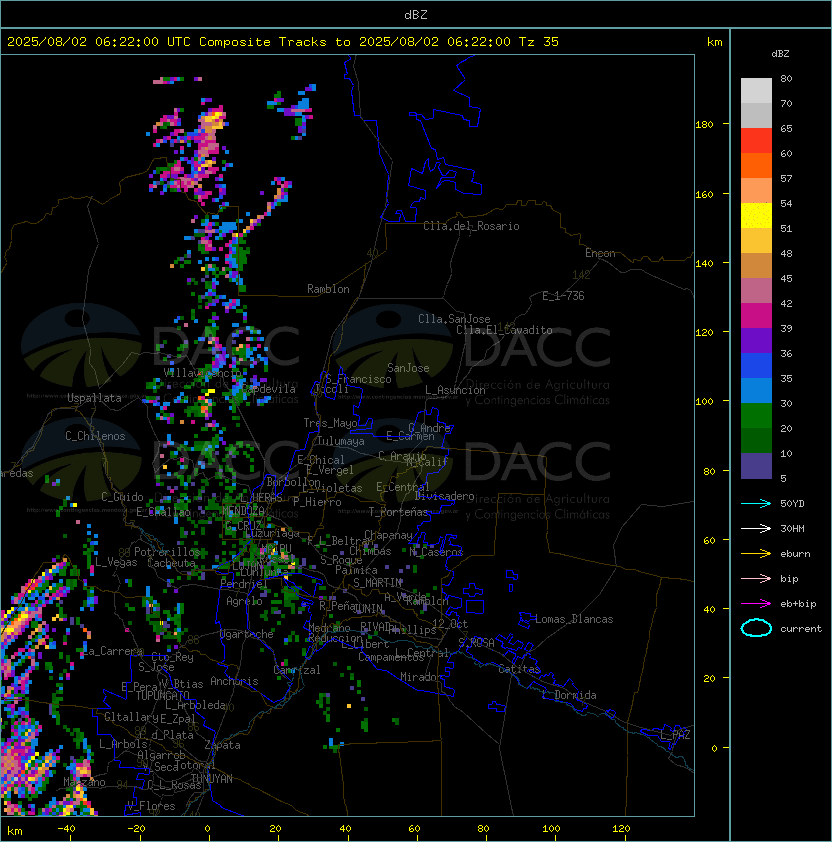Pick the magenta 39-42 dBZ swatch
The image size is (832, 842).
(x=756, y=316)
